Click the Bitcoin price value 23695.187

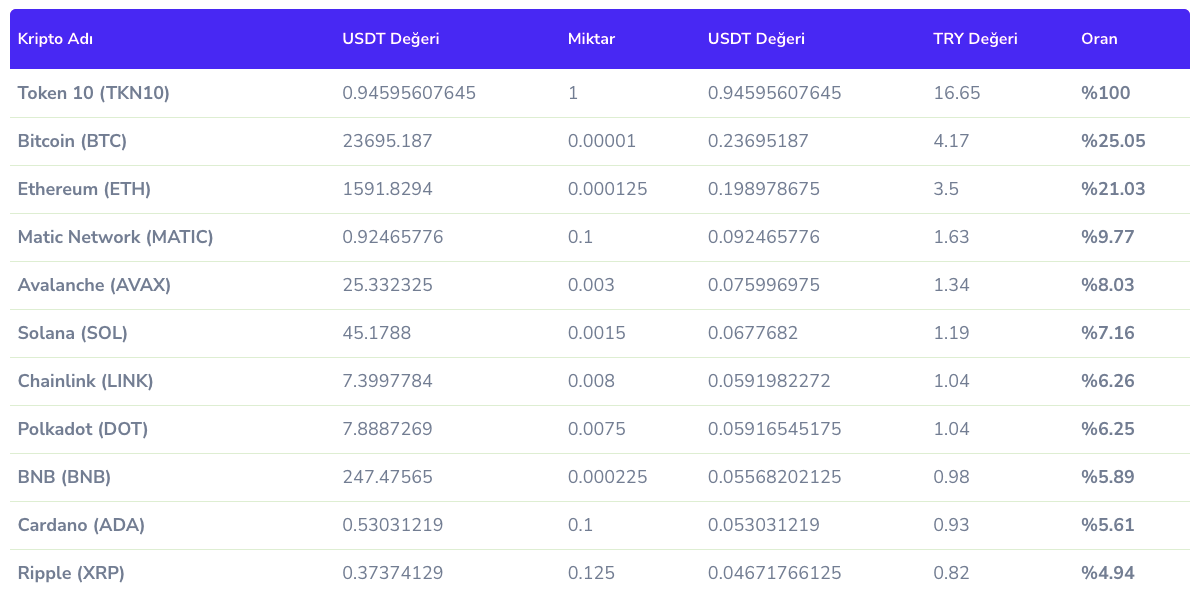[387, 141]
